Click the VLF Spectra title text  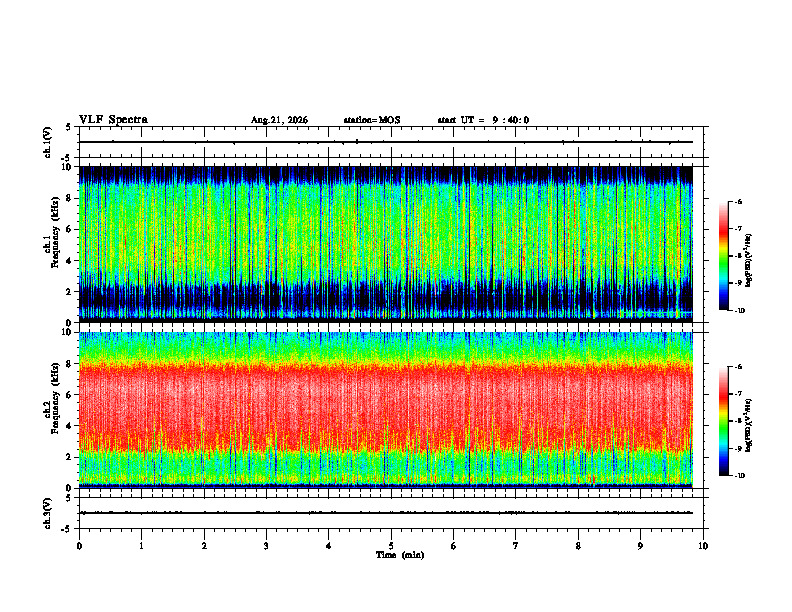(113, 120)
